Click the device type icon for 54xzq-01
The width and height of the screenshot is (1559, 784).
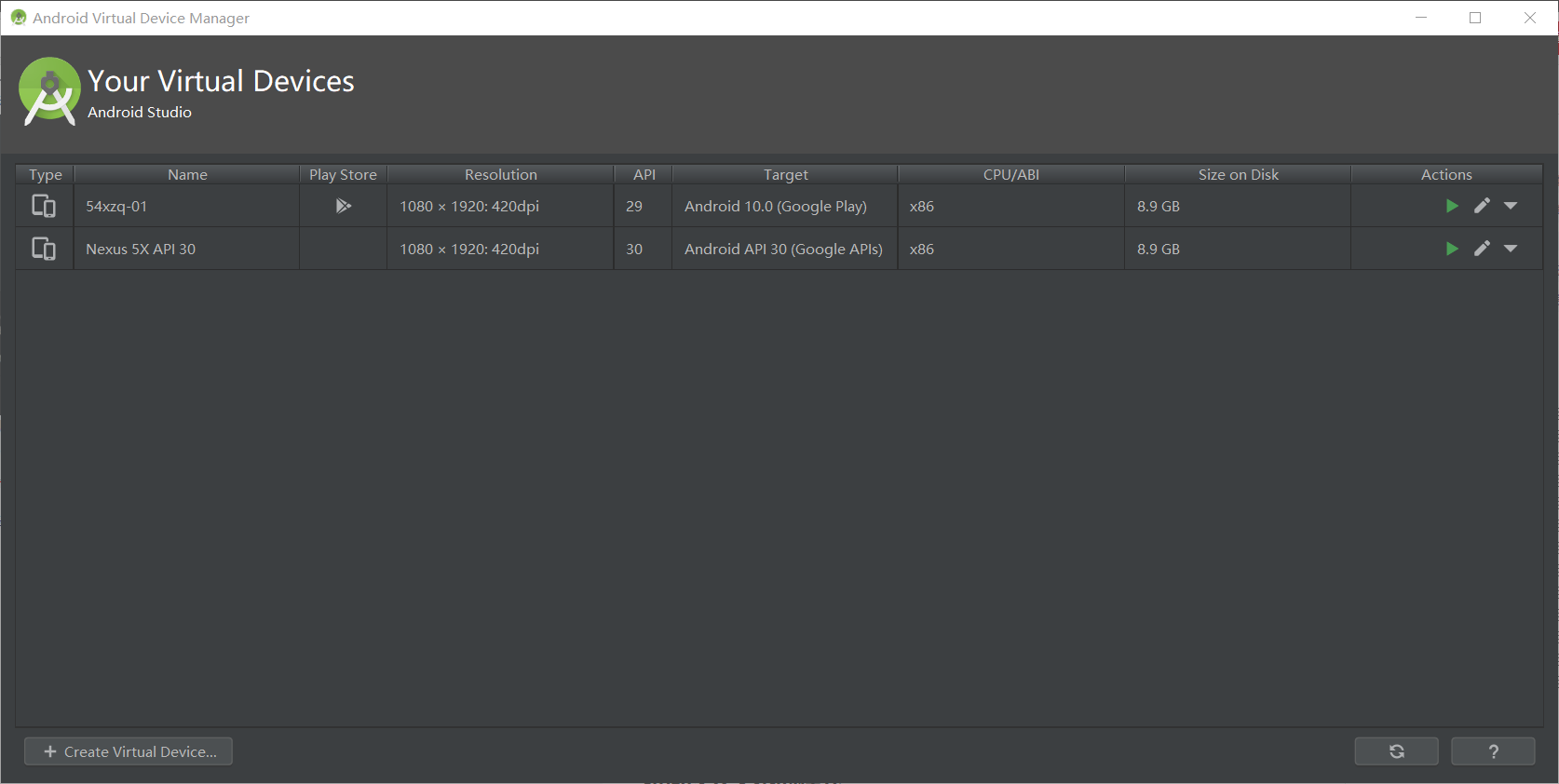pyautogui.click(x=44, y=206)
